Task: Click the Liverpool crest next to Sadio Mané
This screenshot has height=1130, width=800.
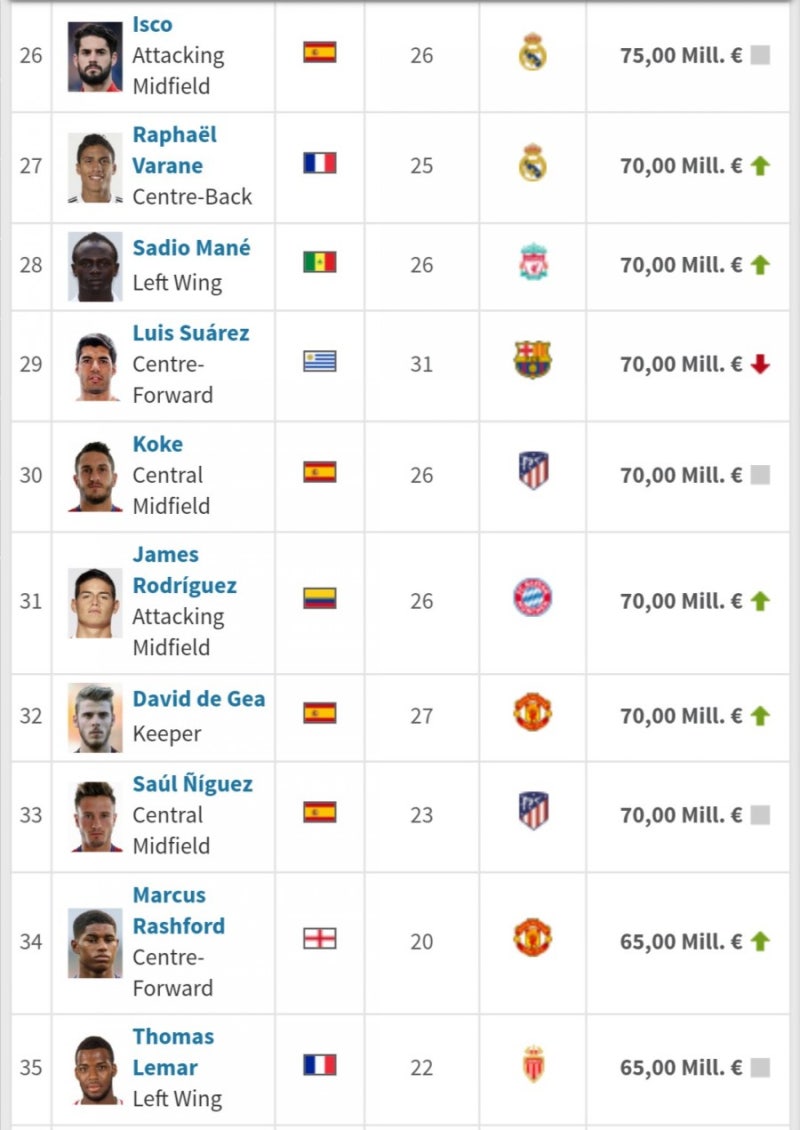Action: pos(532,264)
